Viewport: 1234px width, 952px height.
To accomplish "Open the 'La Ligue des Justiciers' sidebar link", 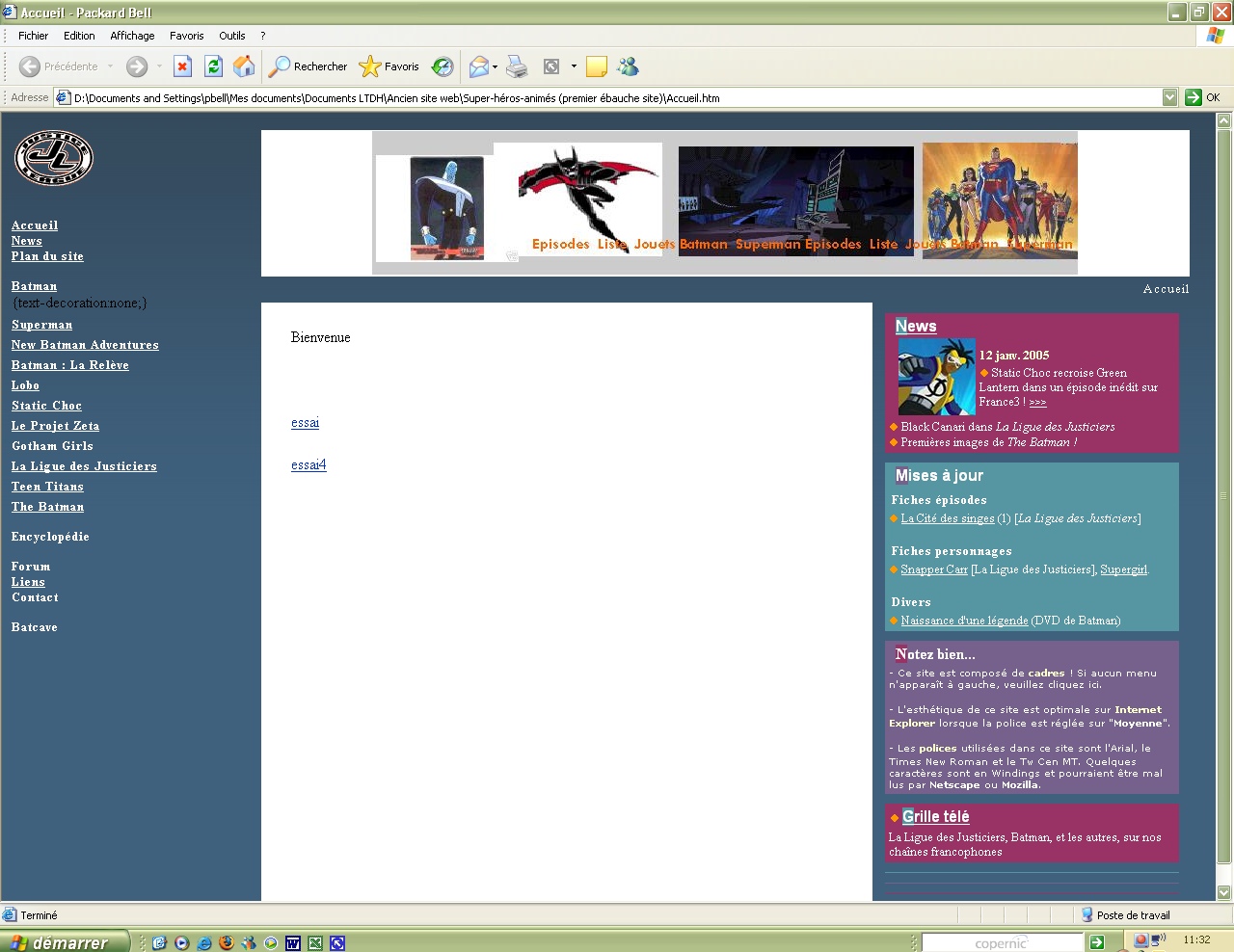I will point(84,466).
